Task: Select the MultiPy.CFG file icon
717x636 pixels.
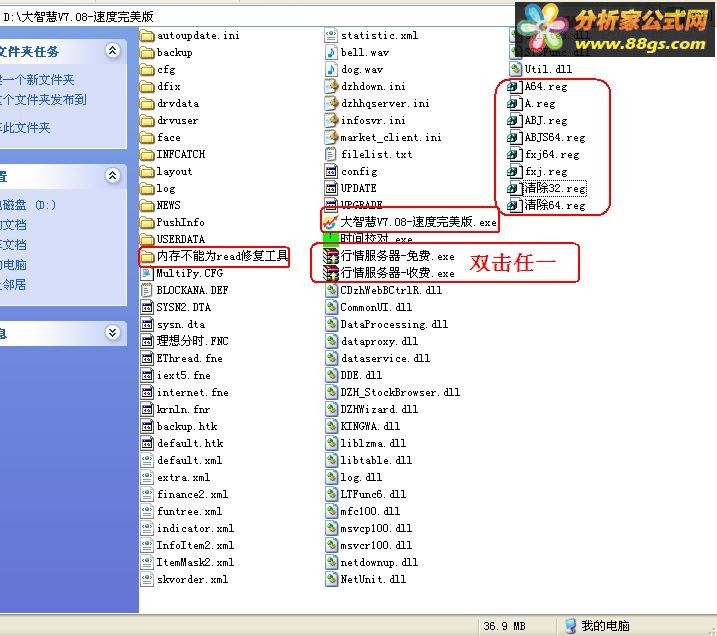Action: [x=147, y=273]
